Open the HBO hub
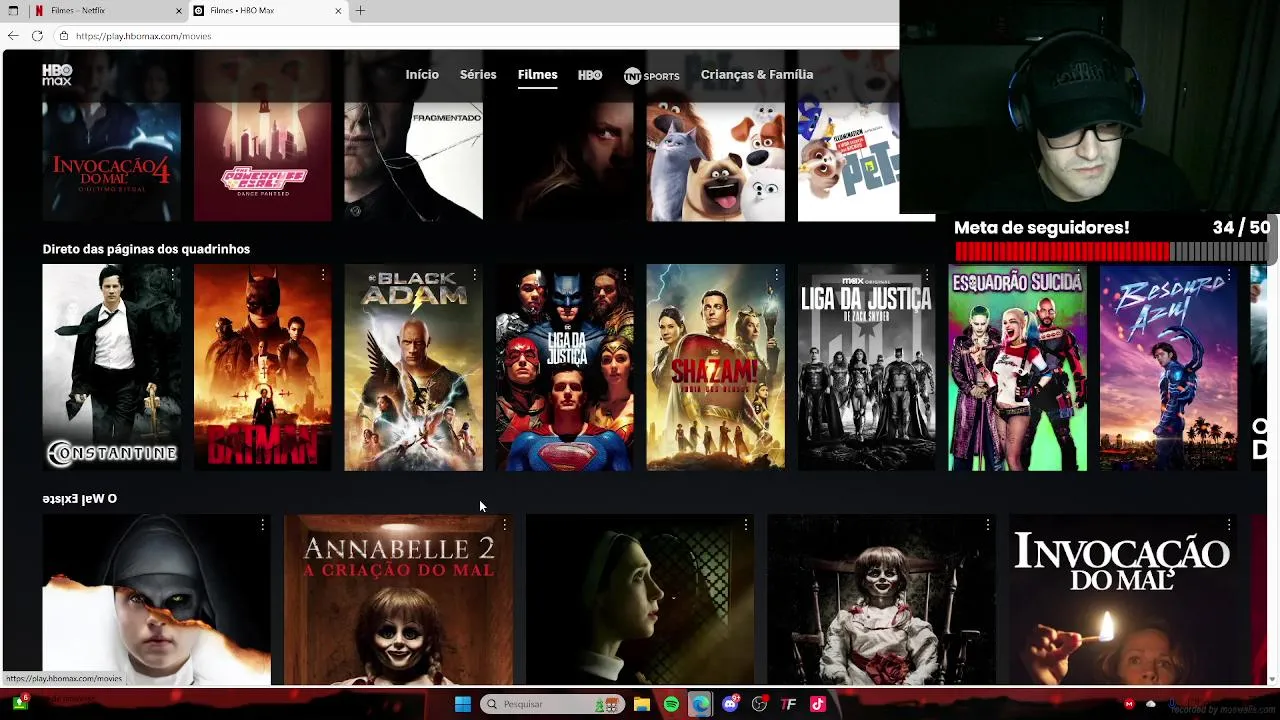The width and height of the screenshot is (1280, 720). [x=590, y=75]
